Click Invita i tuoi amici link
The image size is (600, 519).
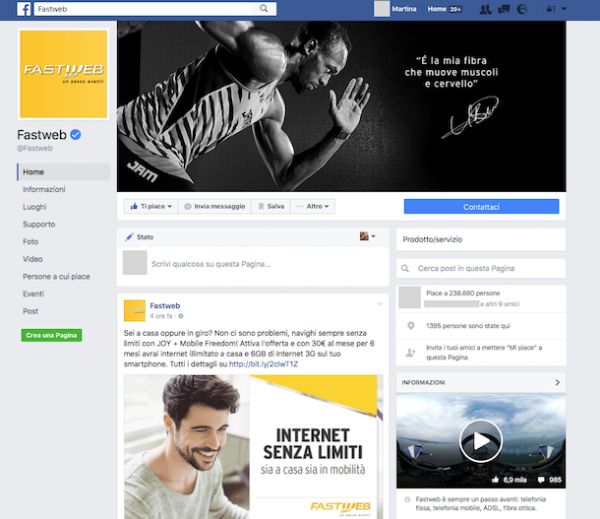pyautogui.click(x=484, y=352)
